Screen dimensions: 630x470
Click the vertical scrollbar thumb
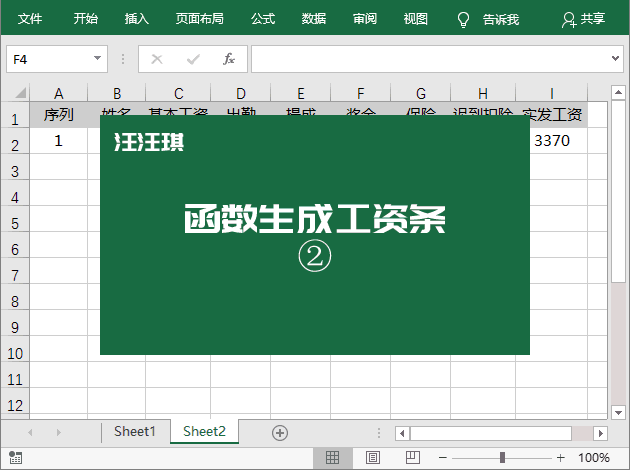click(618, 191)
